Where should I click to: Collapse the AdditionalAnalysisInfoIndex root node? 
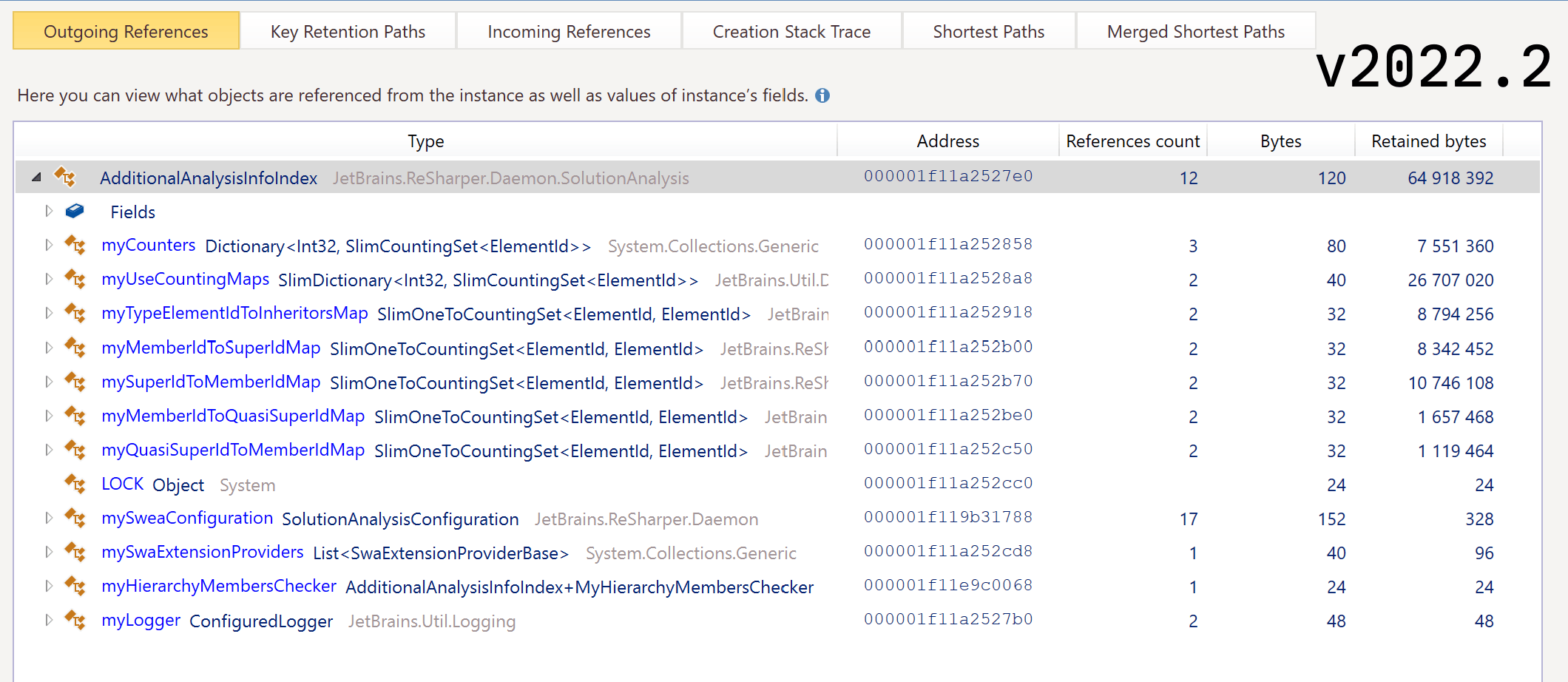[x=36, y=177]
